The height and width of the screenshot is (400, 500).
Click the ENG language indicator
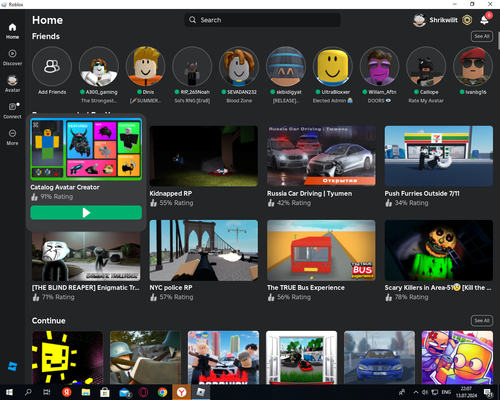coord(446,392)
